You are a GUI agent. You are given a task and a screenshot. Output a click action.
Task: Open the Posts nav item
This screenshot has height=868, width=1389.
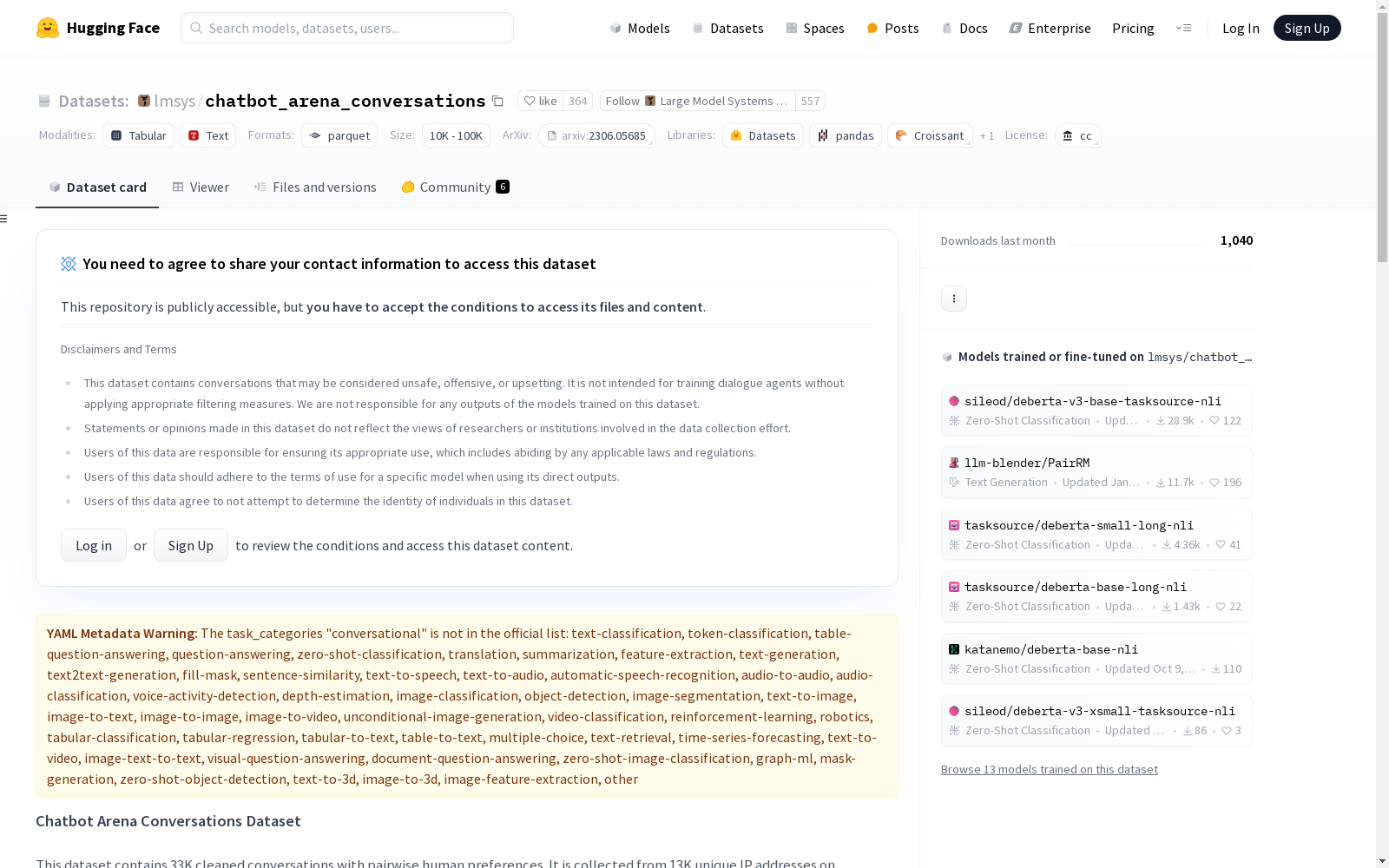tap(892, 28)
